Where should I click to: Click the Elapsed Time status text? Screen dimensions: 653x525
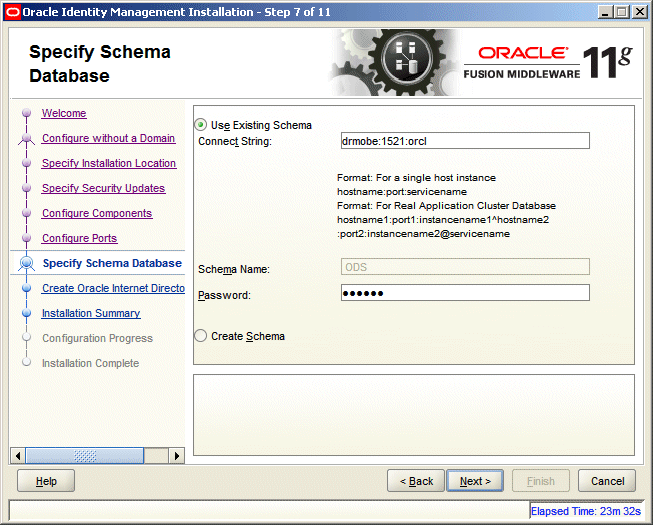tap(586, 511)
